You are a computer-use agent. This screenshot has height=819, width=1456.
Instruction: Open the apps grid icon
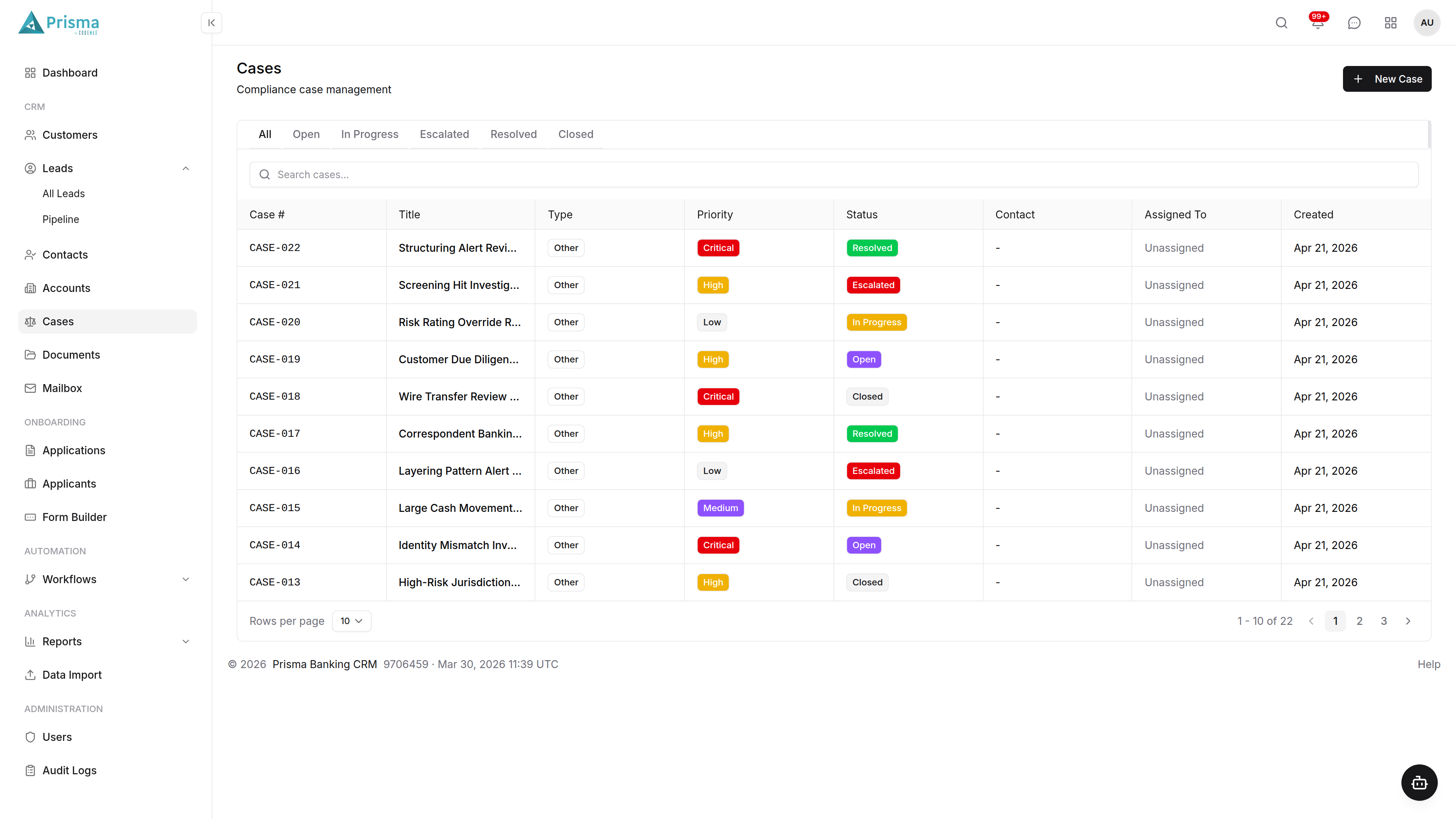tap(1390, 23)
